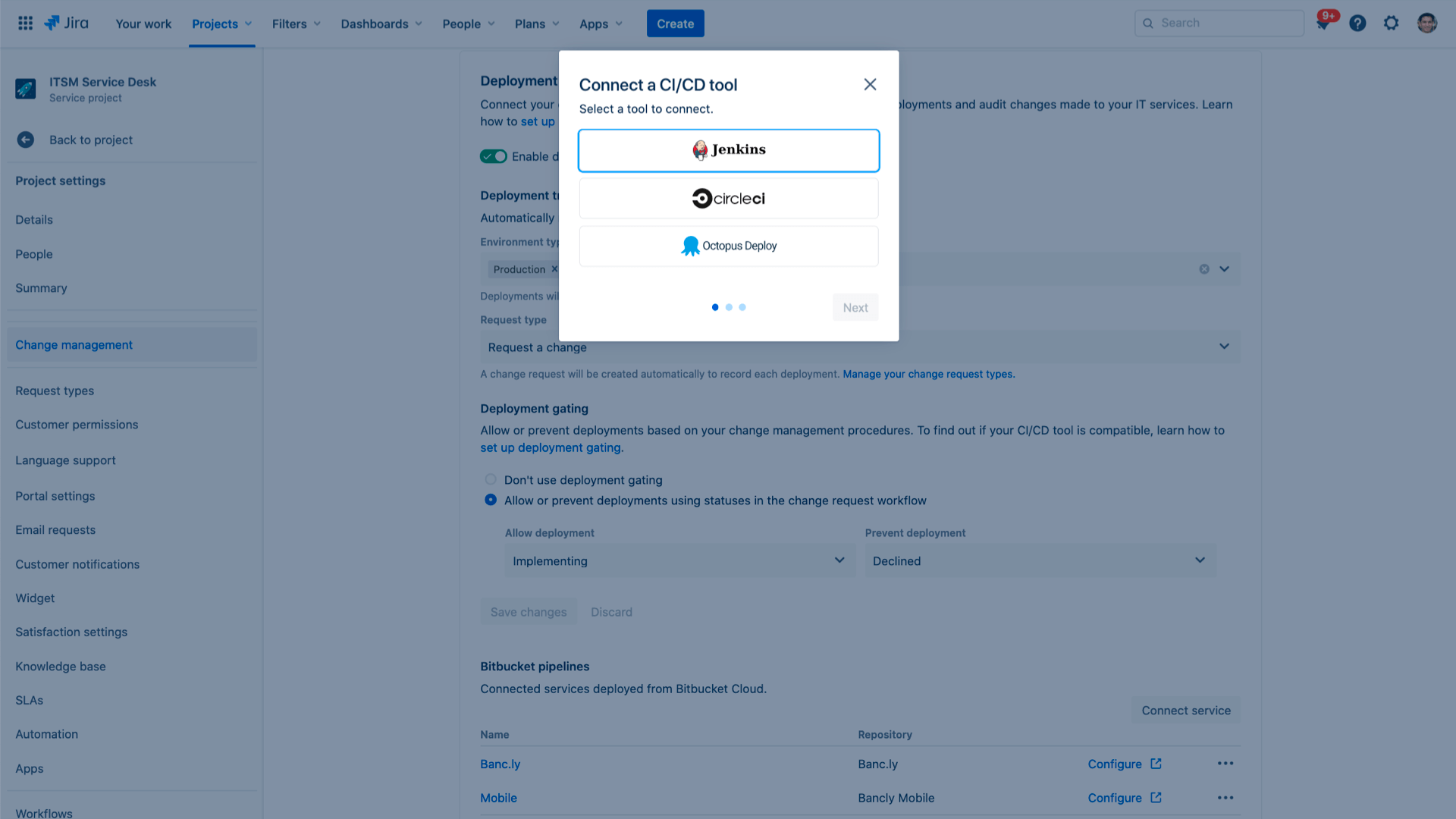Expand Prevent deployment dropdown menu
Image resolution: width=1456 pixels, height=819 pixels.
click(x=1199, y=560)
